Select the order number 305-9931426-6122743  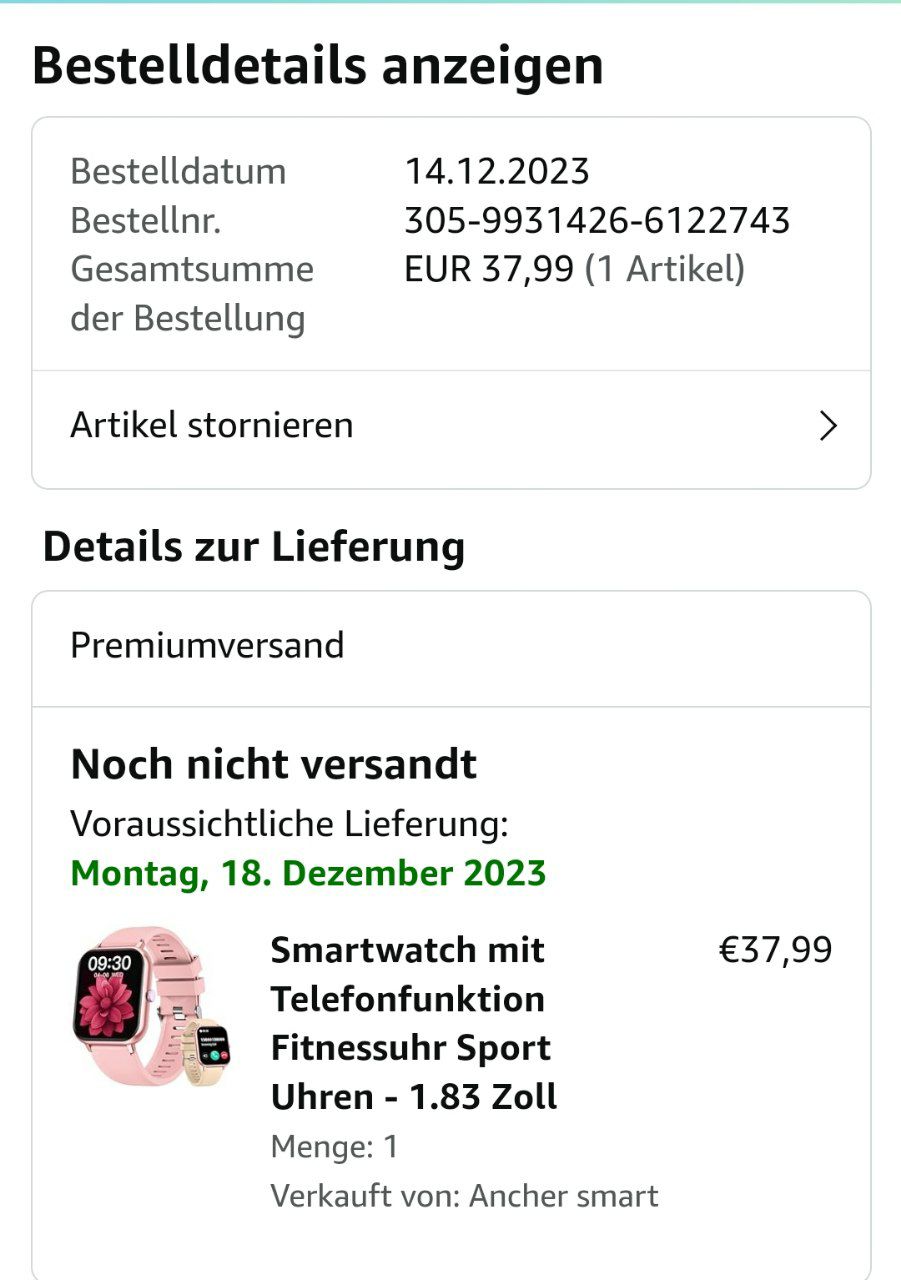[597, 220]
